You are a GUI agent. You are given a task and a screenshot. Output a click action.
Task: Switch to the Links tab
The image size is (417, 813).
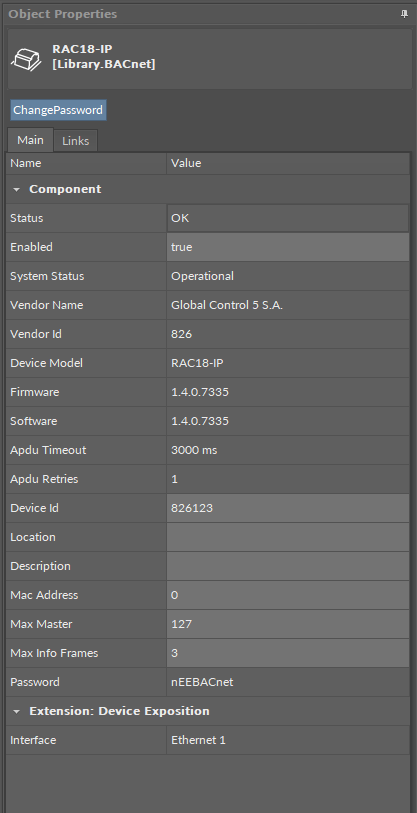(x=76, y=141)
